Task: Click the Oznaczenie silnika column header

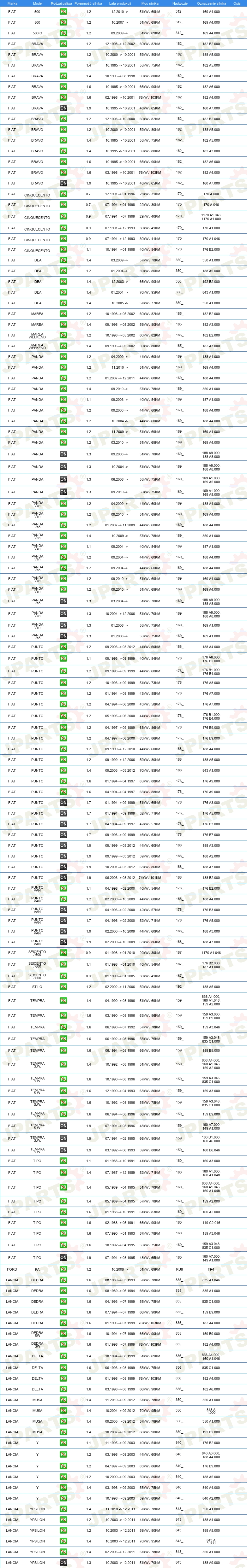Action: click(x=211, y=3)
